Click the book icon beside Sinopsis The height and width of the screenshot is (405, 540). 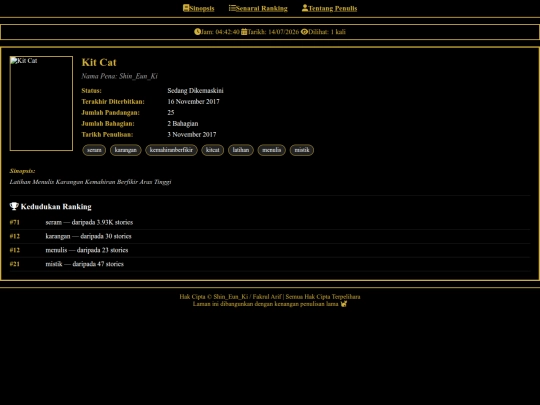tap(186, 8)
